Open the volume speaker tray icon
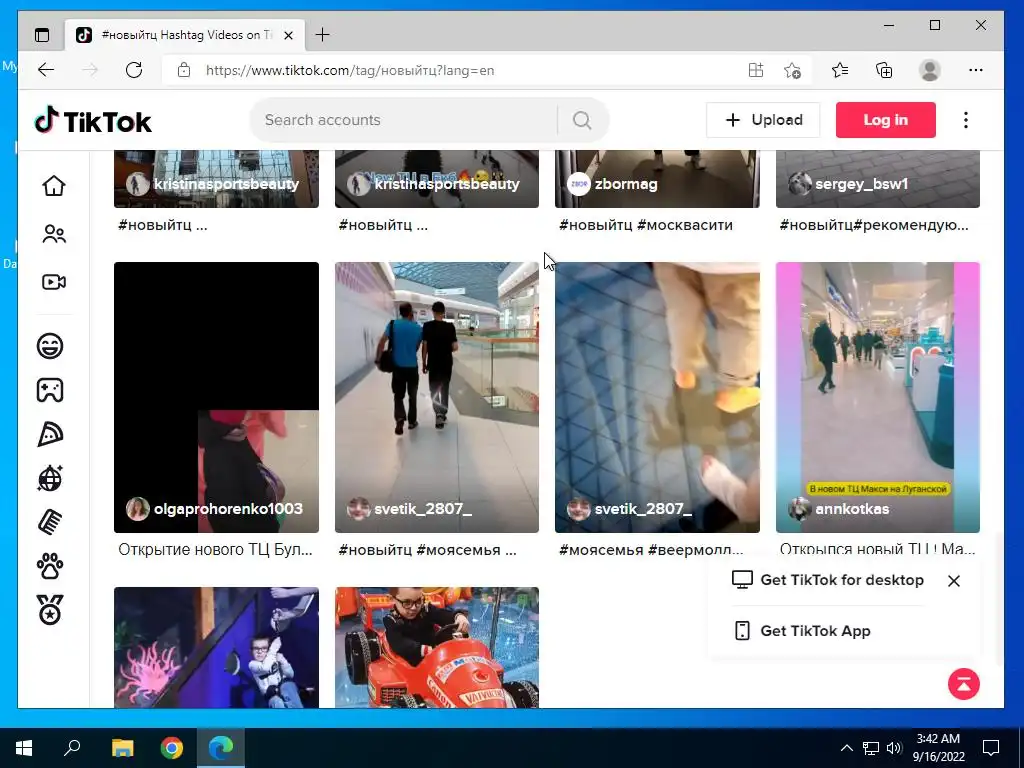The image size is (1024, 768). [x=894, y=748]
